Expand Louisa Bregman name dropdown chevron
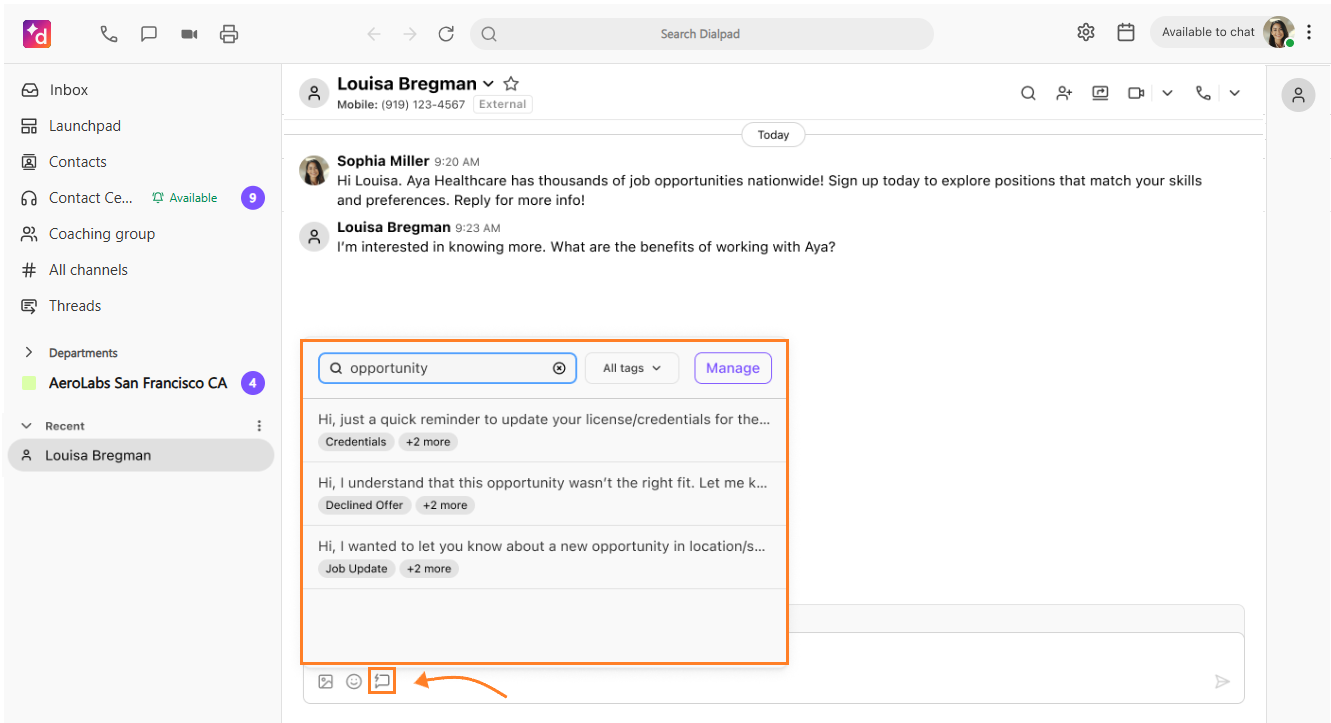 (488, 84)
